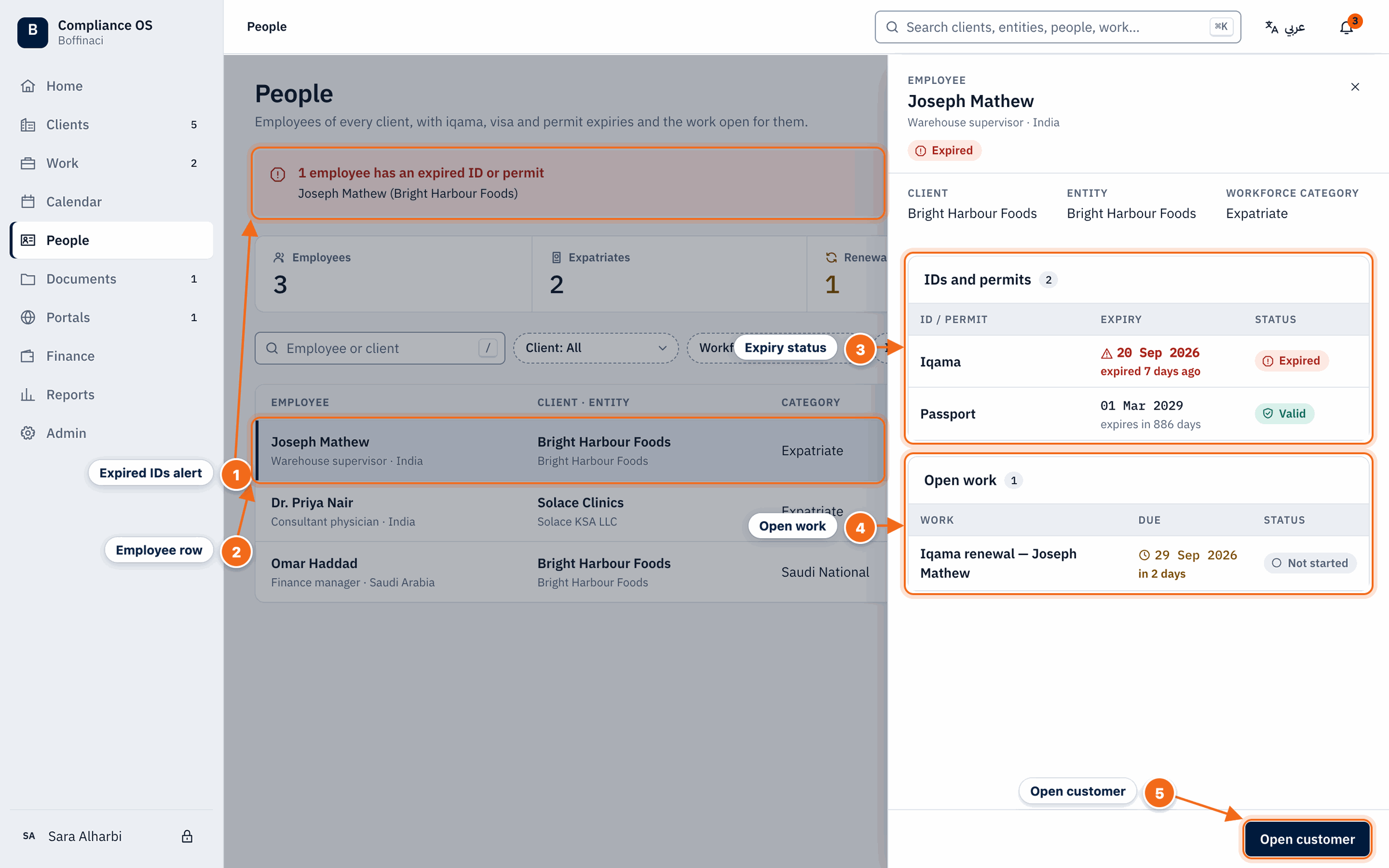This screenshot has height=868, width=1389.
Task: Click Bright Harbour Foods under Client heading
Action: (972, 214)
